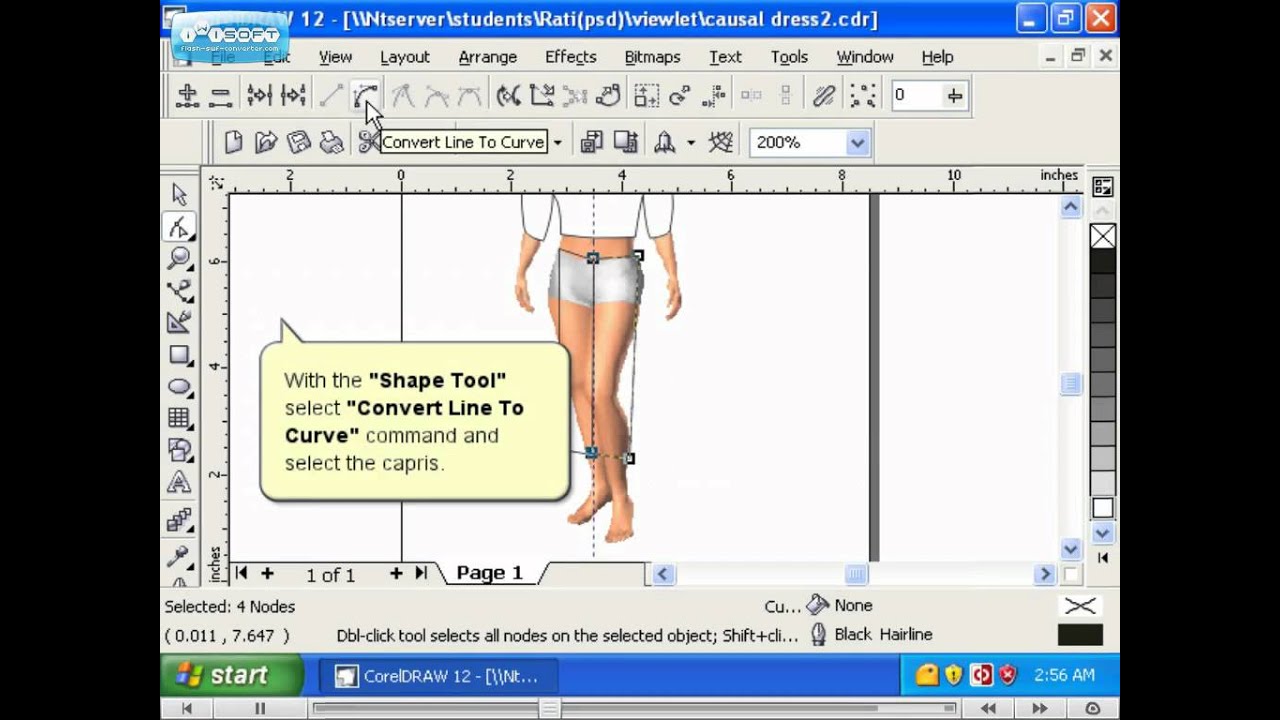
Task: Switch to the Page 1 tab
Action: coord(489,573)
